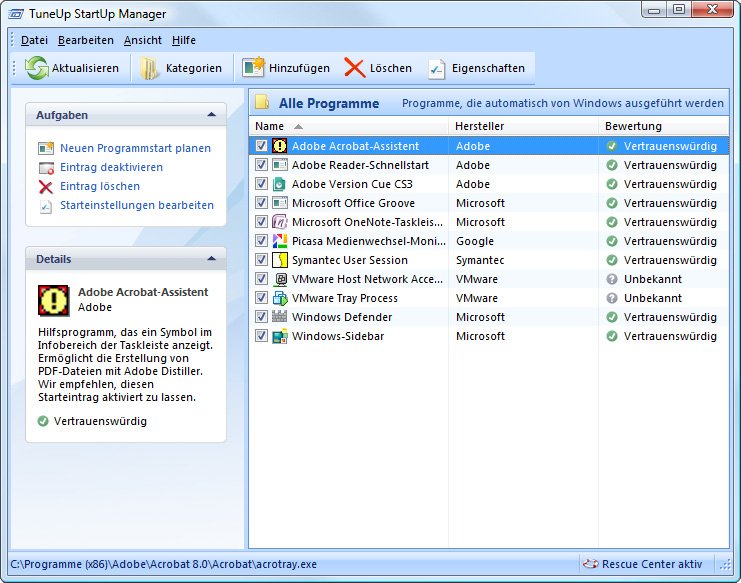The width and height of the screenshot is (741, 583).
Task: Open the Hilfe menu
Action: [183, 40]
